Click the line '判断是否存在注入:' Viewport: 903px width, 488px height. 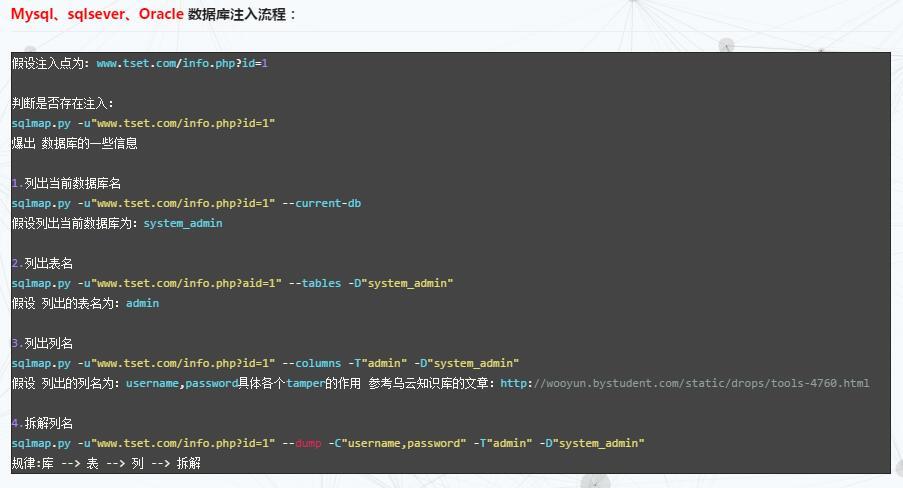[x=63, y=103]
